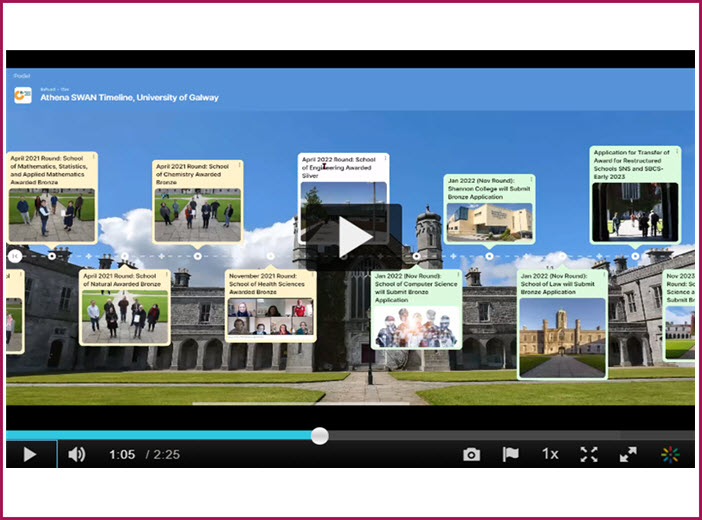The width and height of the screenshot is (702, 520).
Task: Open options menu on Engineering card
Action: click(385, 158)
